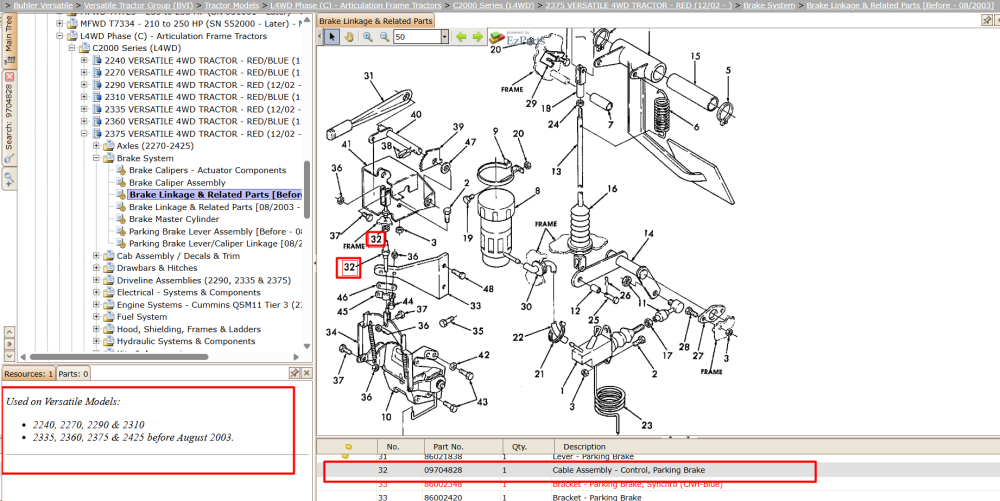Open the zoom level dropdown arrow
Screen dimensions: 1000x501
(445, 37)
